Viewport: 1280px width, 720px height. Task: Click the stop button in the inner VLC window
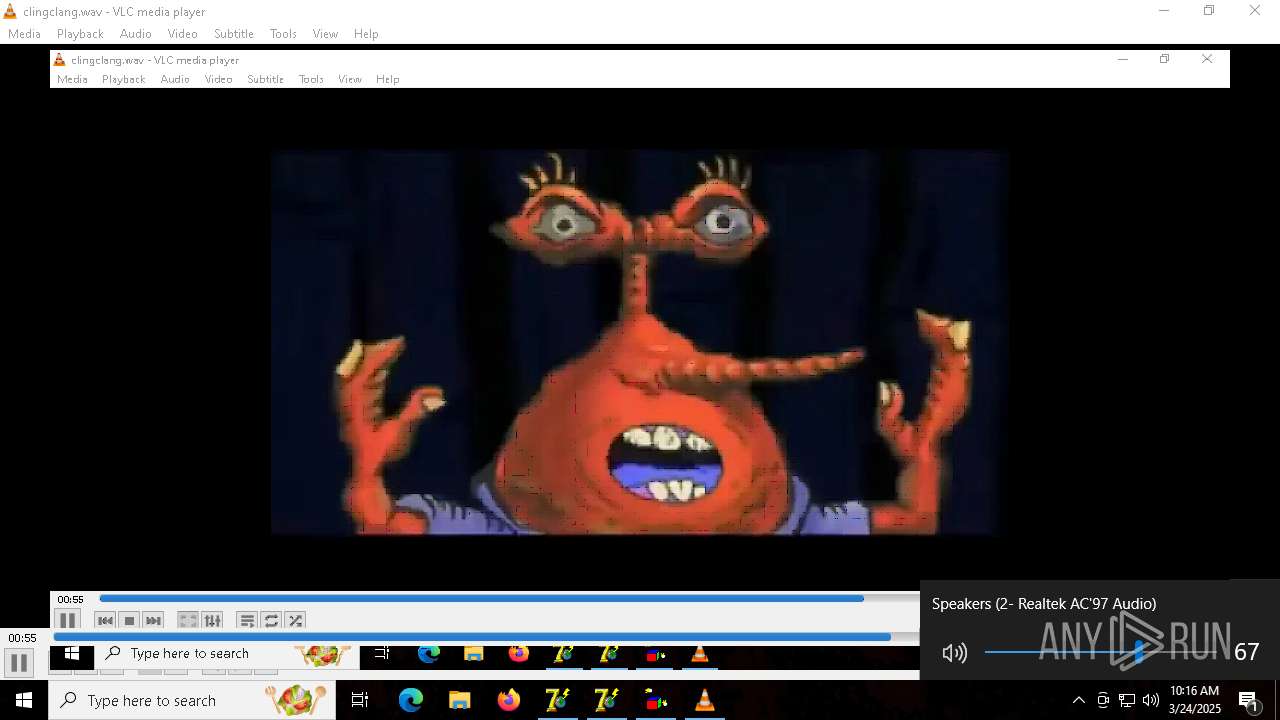pos(129,621)
